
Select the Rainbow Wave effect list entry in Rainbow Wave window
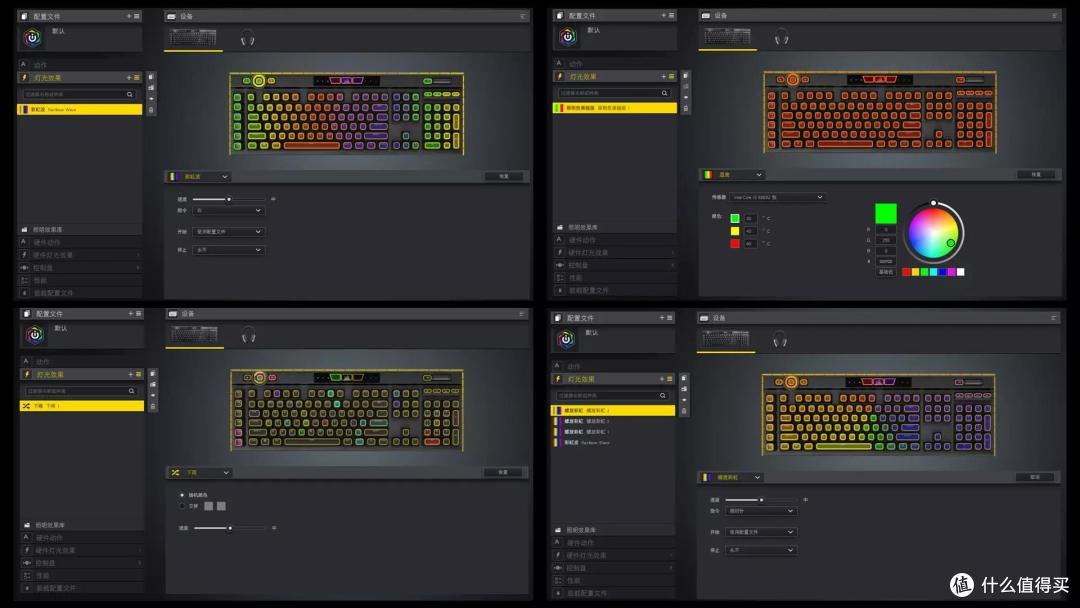[x=79, y=109]
